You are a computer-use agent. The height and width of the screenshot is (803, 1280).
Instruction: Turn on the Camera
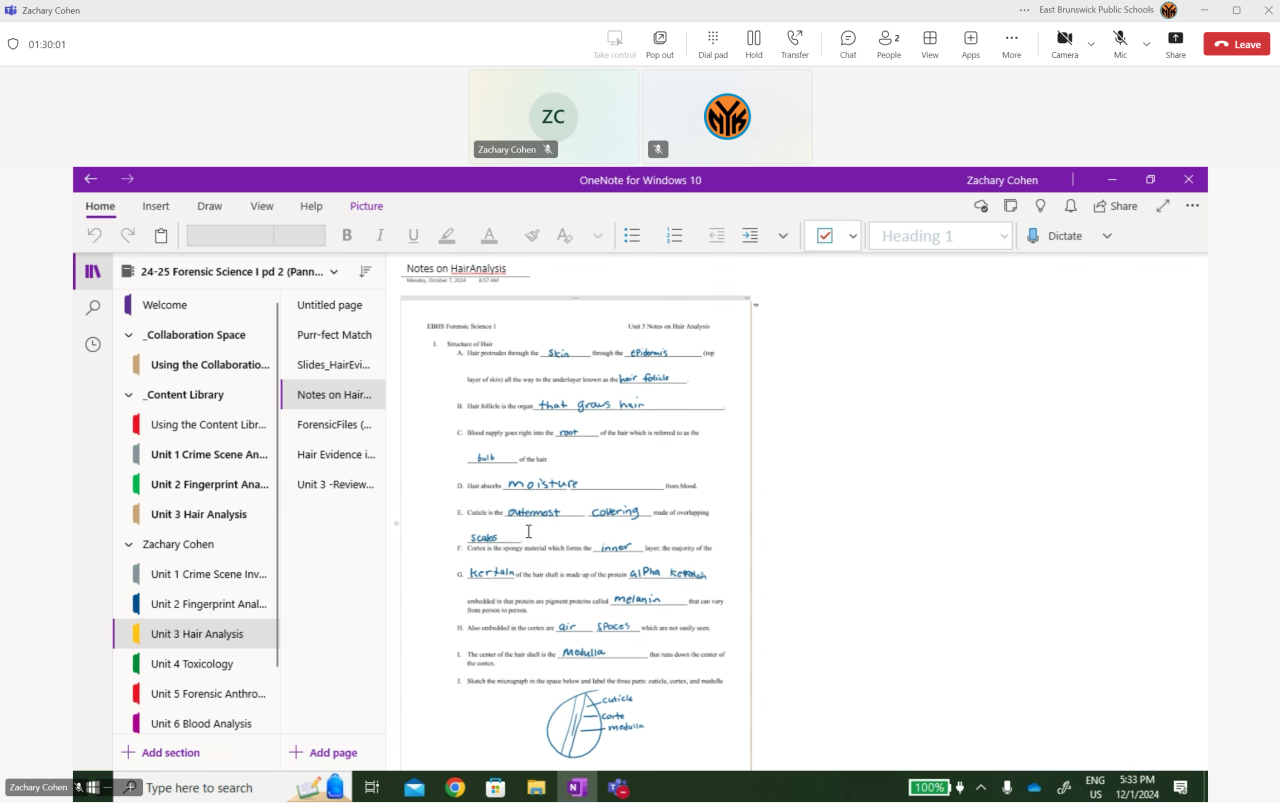[1064, 44]
